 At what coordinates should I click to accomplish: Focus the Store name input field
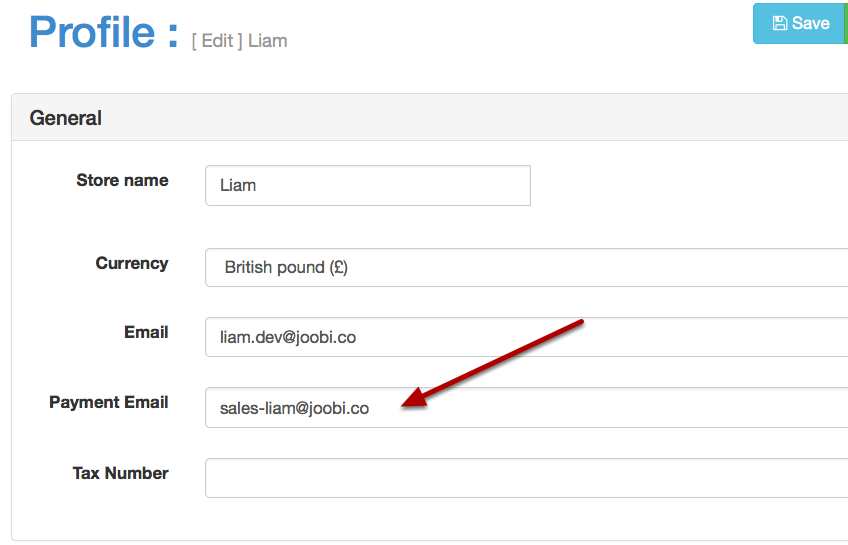point(368,185)
